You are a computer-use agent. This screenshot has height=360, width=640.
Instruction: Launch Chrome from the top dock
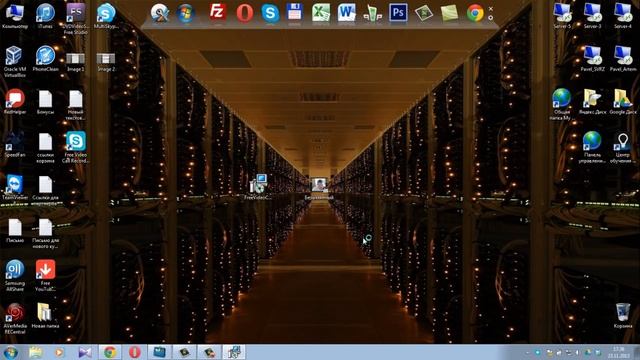click(475, 13)
